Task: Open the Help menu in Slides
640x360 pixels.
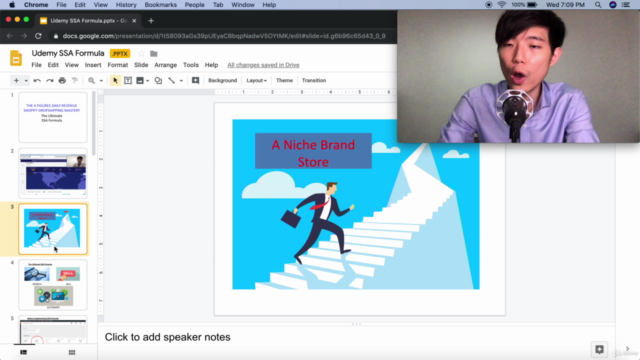Action: (x=211, y=65)
